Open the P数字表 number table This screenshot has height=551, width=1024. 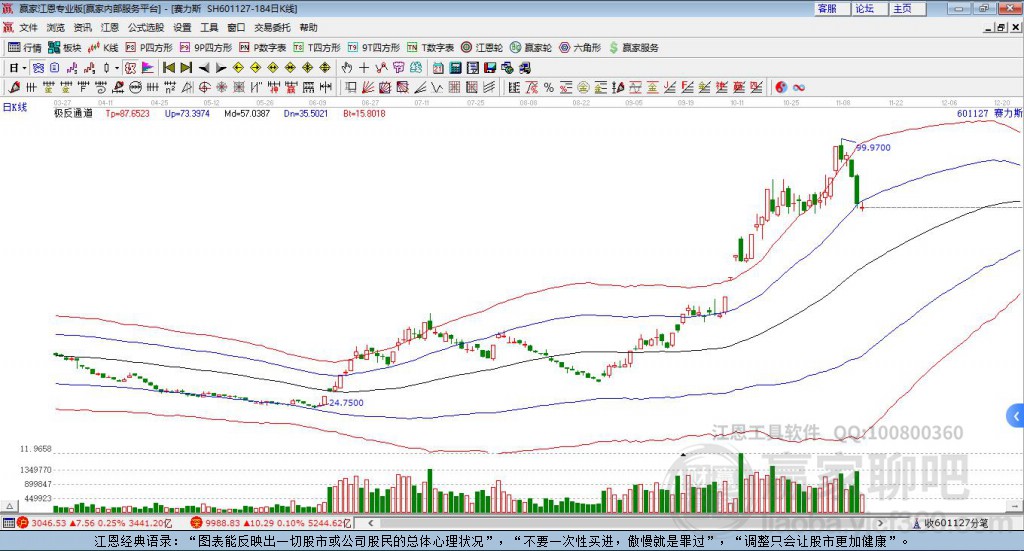pyautogui.click(x=263, y=48)
